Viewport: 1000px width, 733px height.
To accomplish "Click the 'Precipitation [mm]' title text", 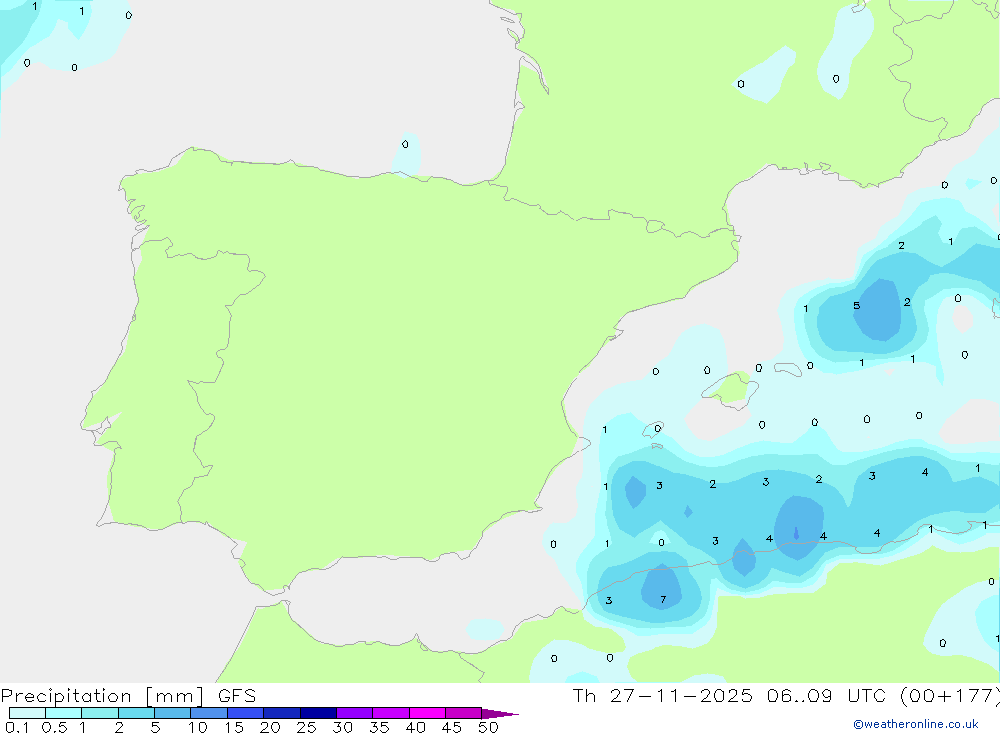I will pos(102,696).
